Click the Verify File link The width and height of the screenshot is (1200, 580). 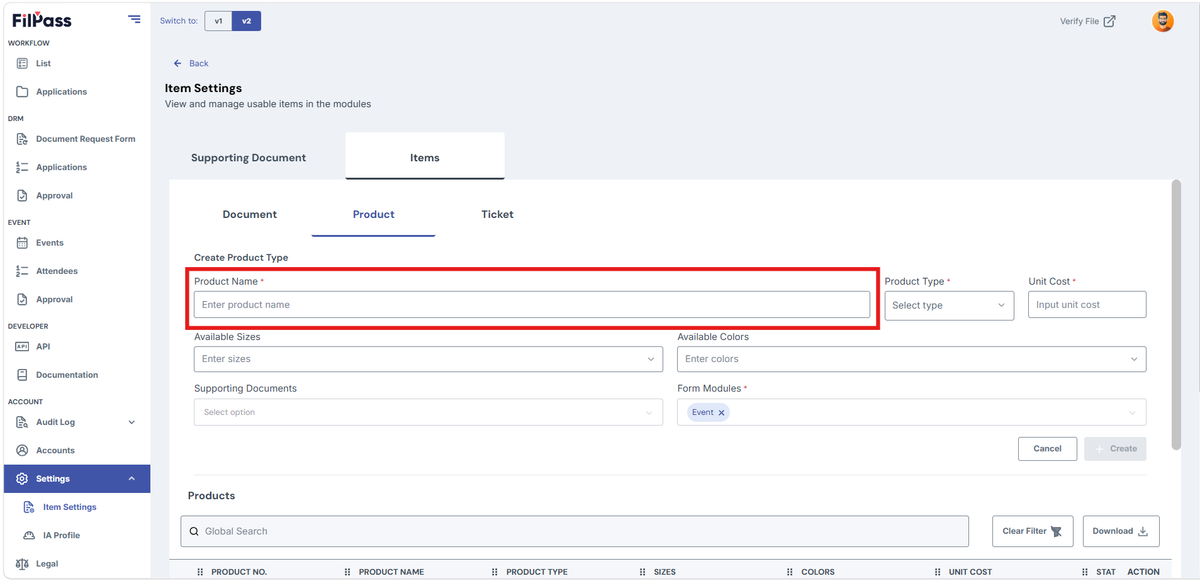coord(1088,21)
